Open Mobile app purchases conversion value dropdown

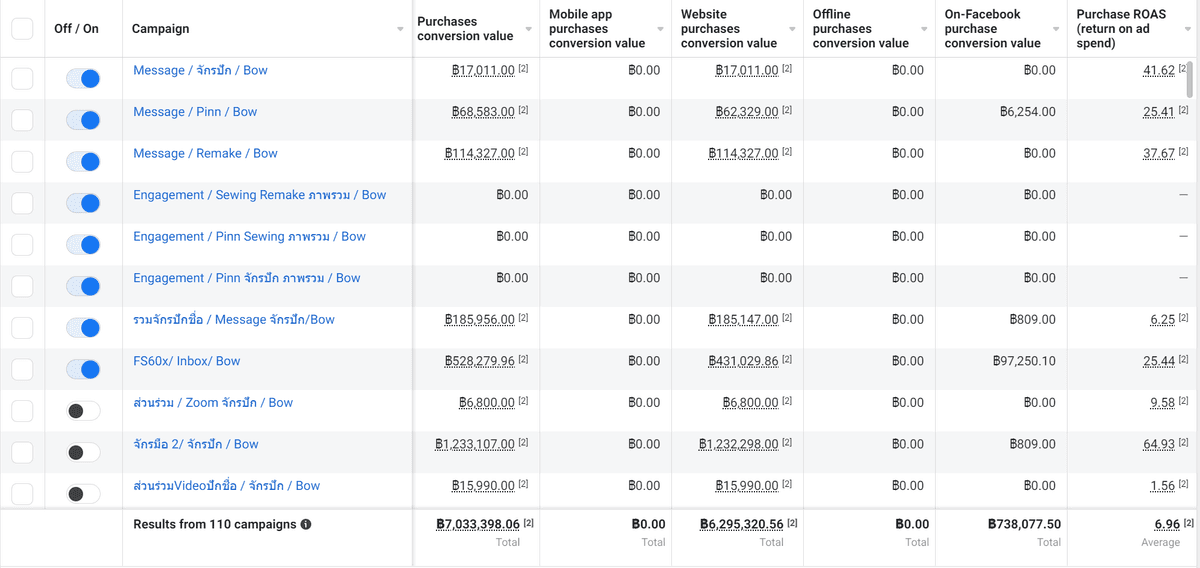[x=661, y=30]
